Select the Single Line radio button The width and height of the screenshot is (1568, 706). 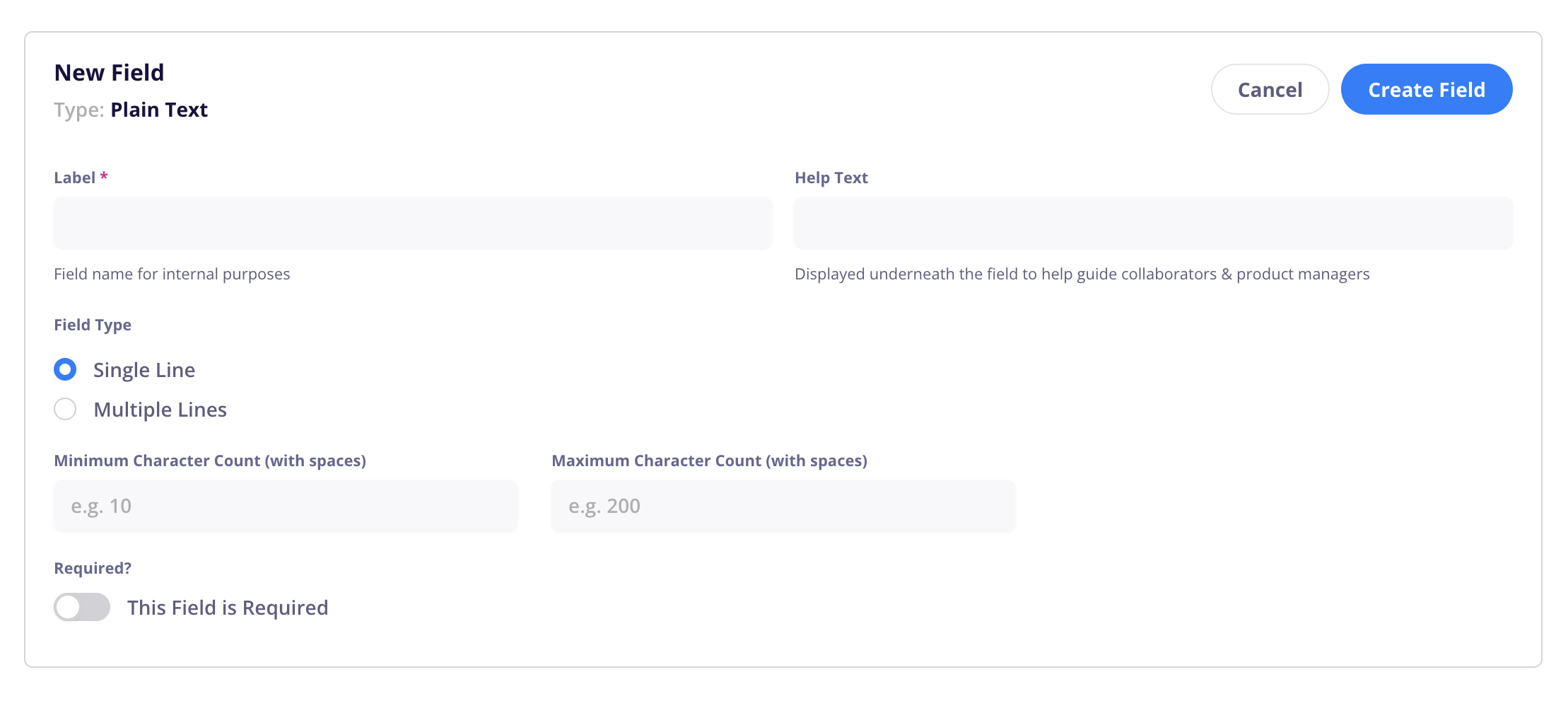[65, 369]
